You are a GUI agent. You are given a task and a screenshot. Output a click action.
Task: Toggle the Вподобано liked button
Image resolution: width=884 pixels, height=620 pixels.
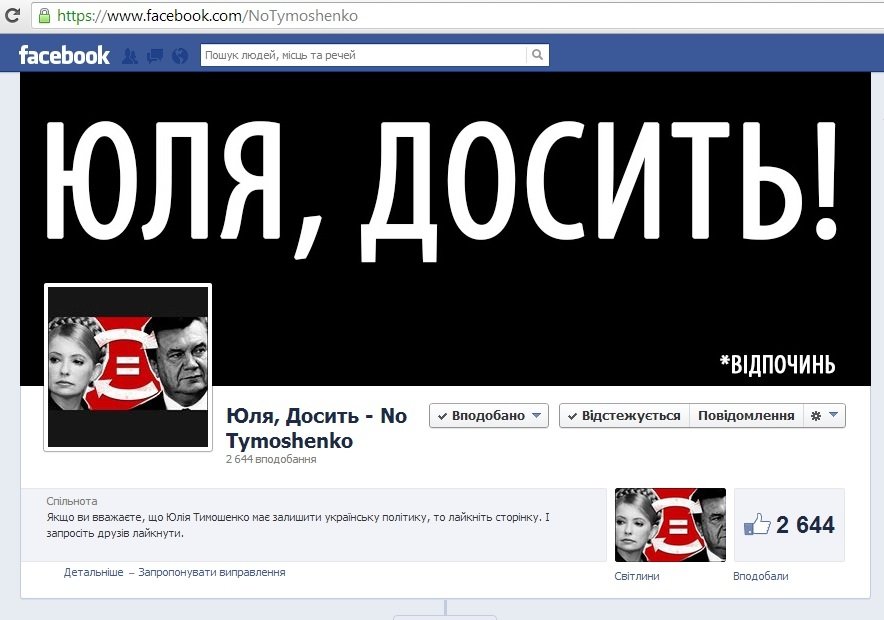click(x=482, y=416)
